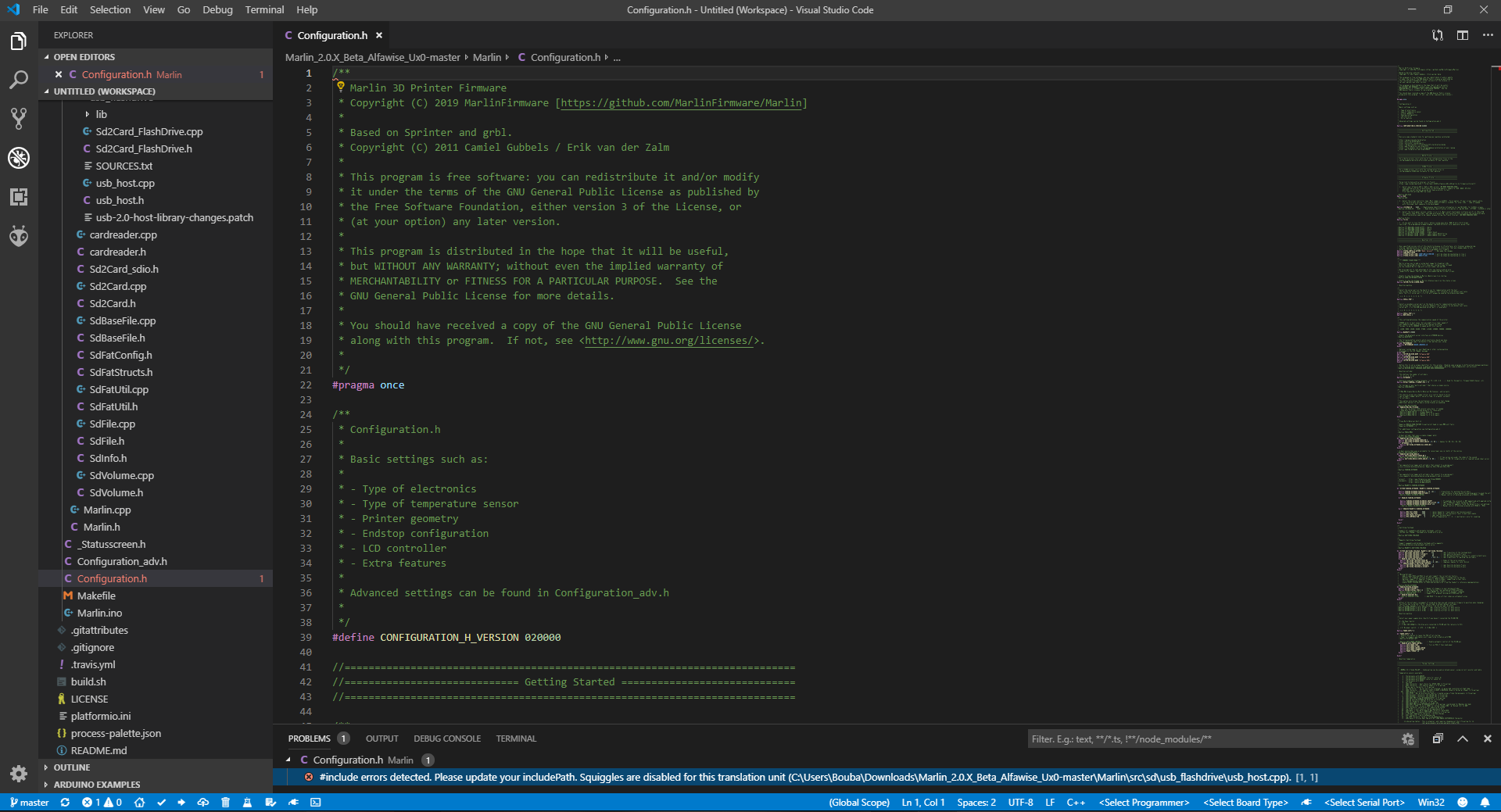The width and height of the screenshot is (1501, 812).
Task: Close the bottom panel
Action: coord(1488,739)
